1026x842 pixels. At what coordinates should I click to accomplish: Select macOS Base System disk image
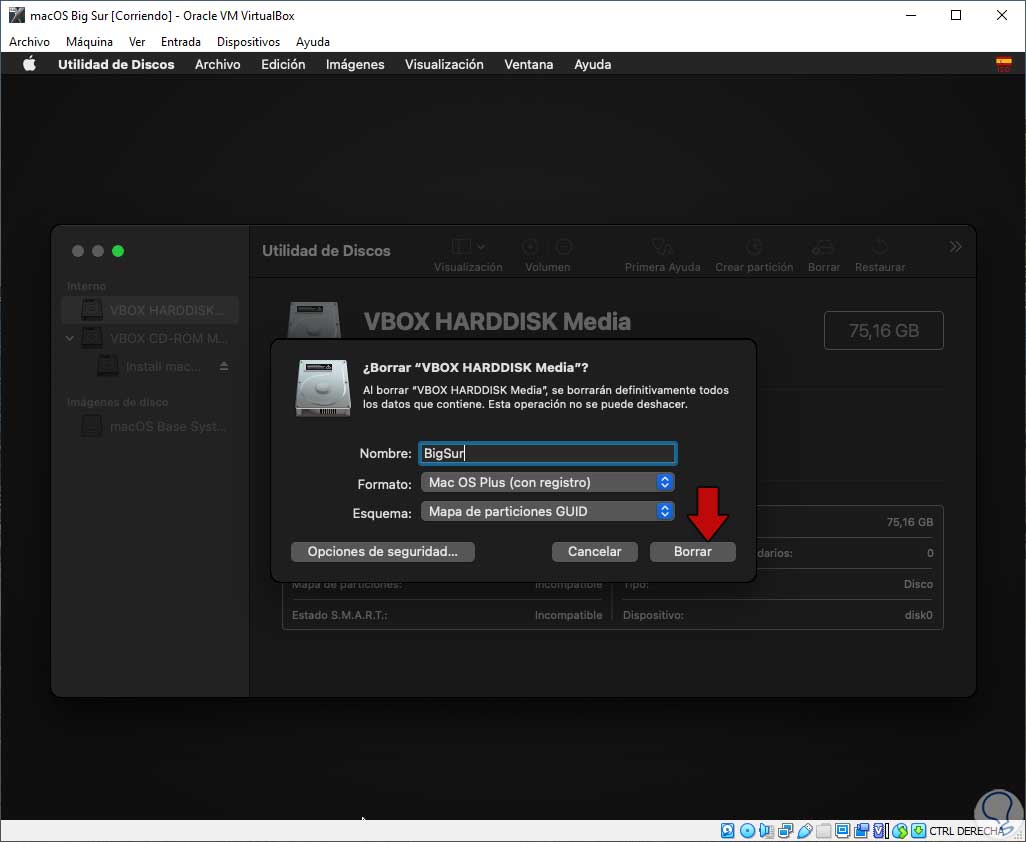[150, 427]
